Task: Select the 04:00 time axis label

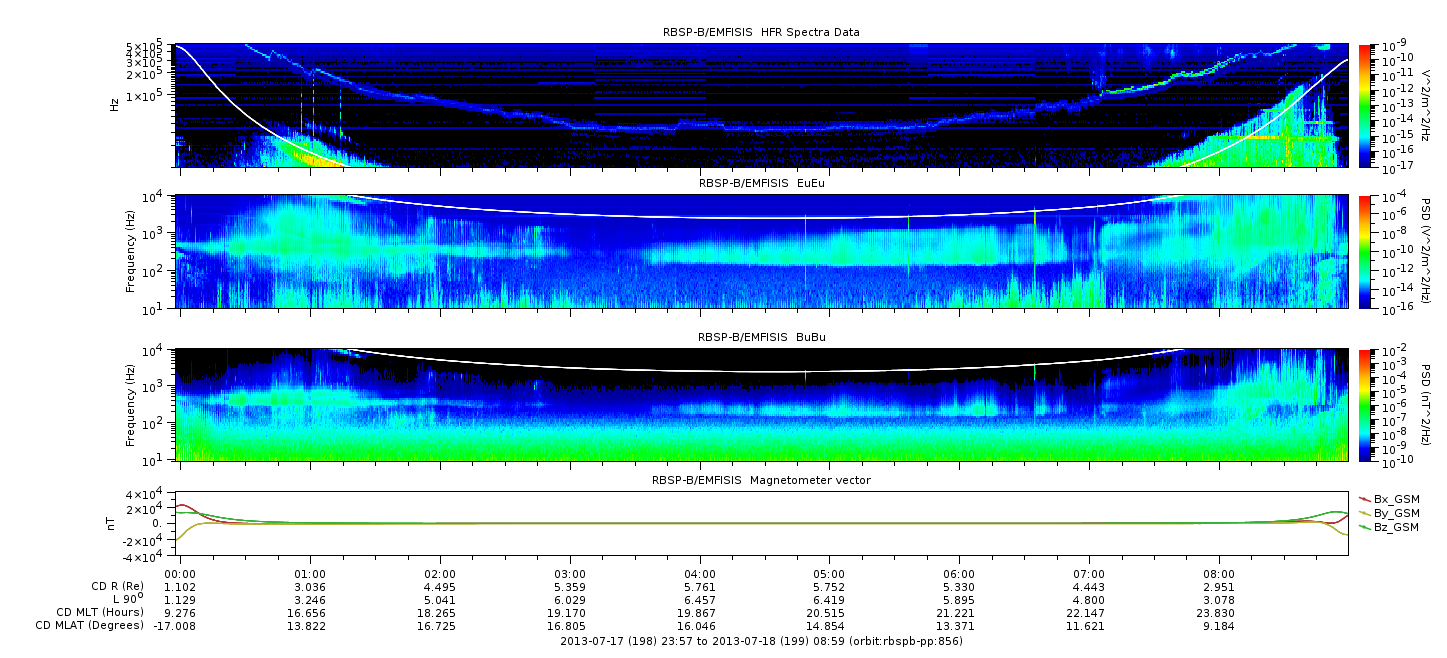Action: (700, 574)
